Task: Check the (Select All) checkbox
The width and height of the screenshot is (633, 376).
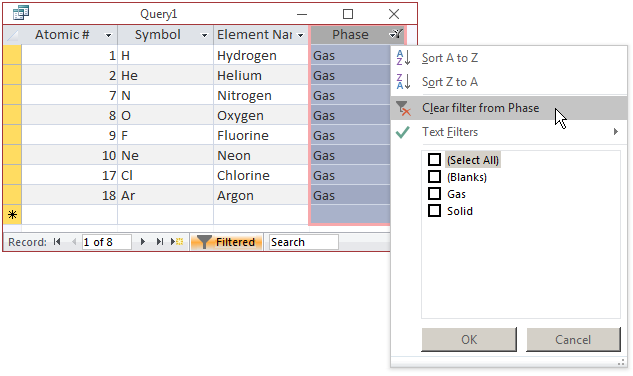Action: click(x=434, y=160)
